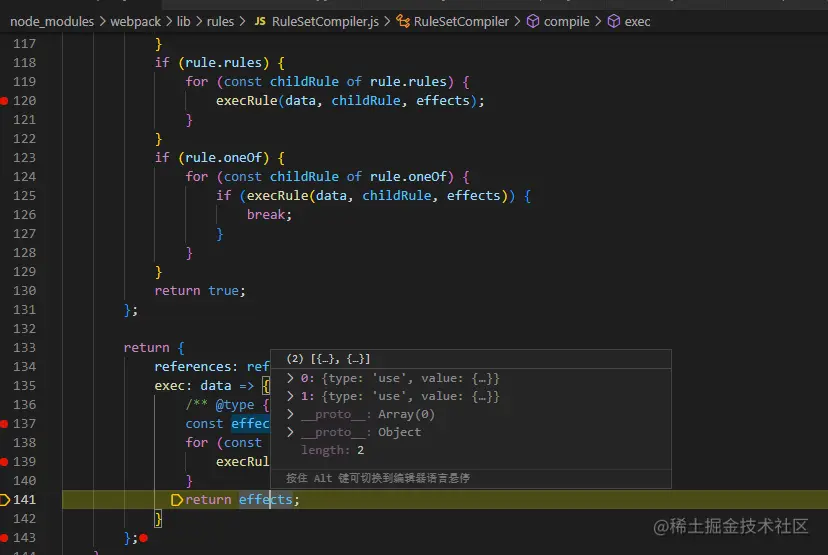Click the cube icon next to exec

[x=614, y=22]
